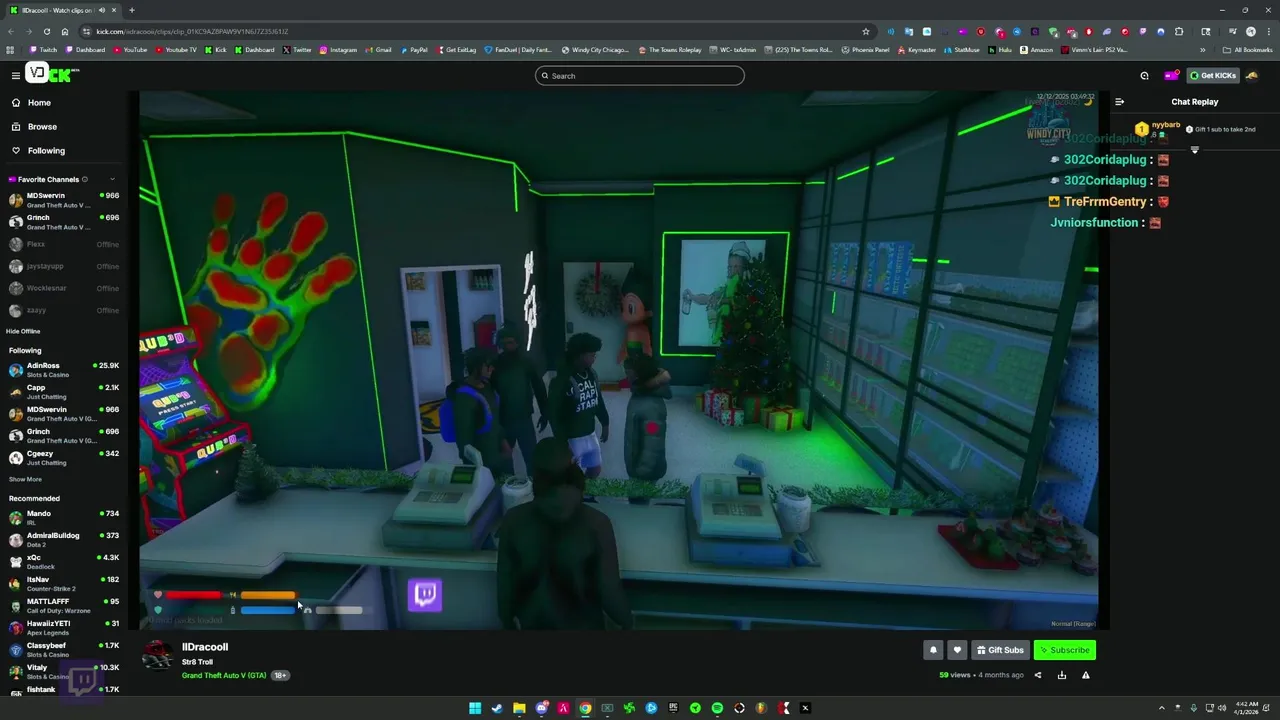The image size is (1280, 720).
Task: Open taskbar clock and date
Action: 1246,708
